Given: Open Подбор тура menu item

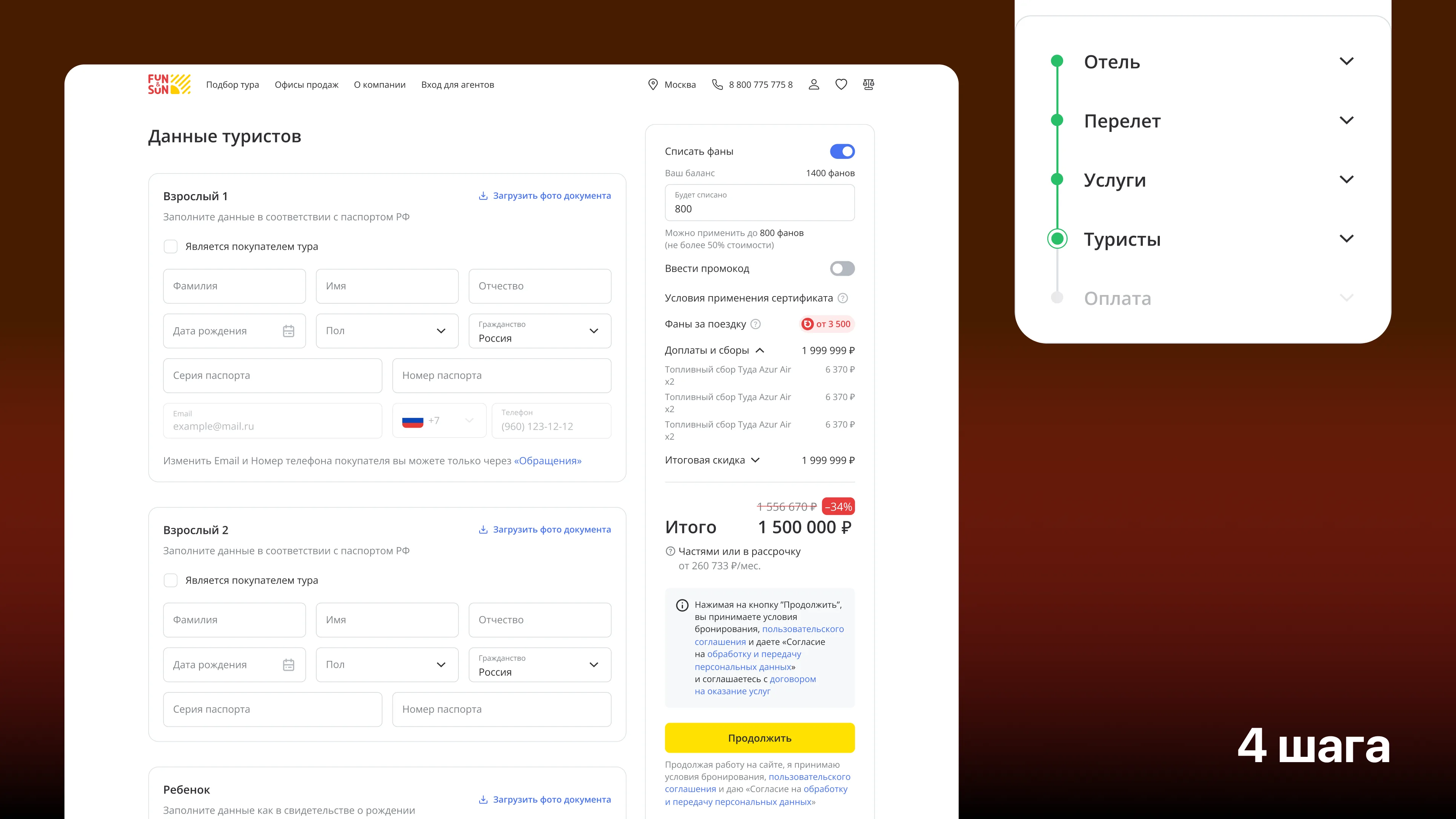Looking at the screenshot, I should (x=232, y=85).
